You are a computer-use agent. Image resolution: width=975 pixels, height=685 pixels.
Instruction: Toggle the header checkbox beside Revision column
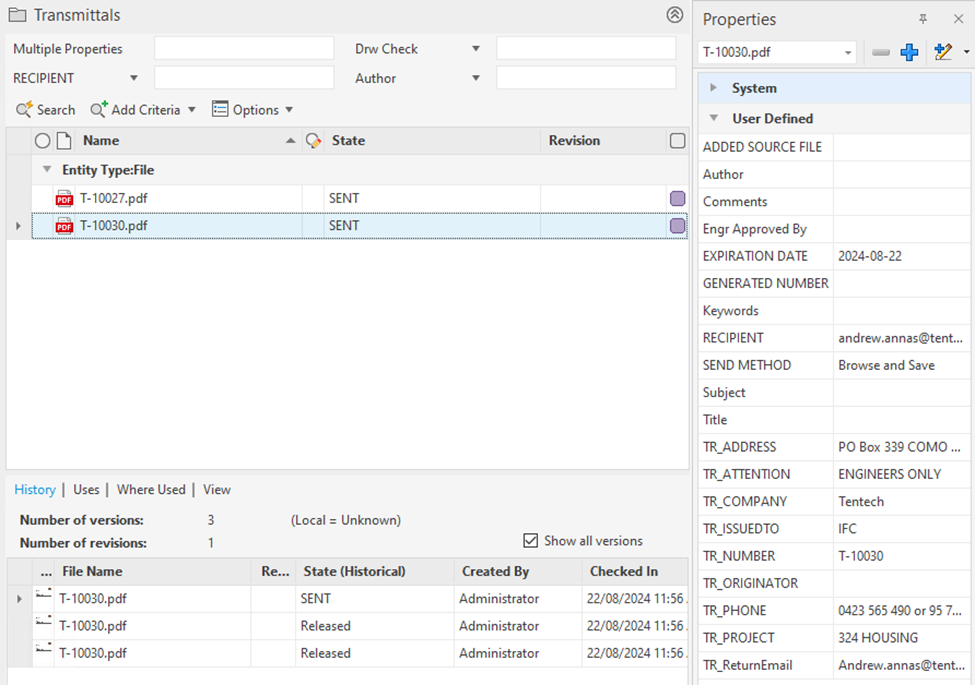(677, 141)
